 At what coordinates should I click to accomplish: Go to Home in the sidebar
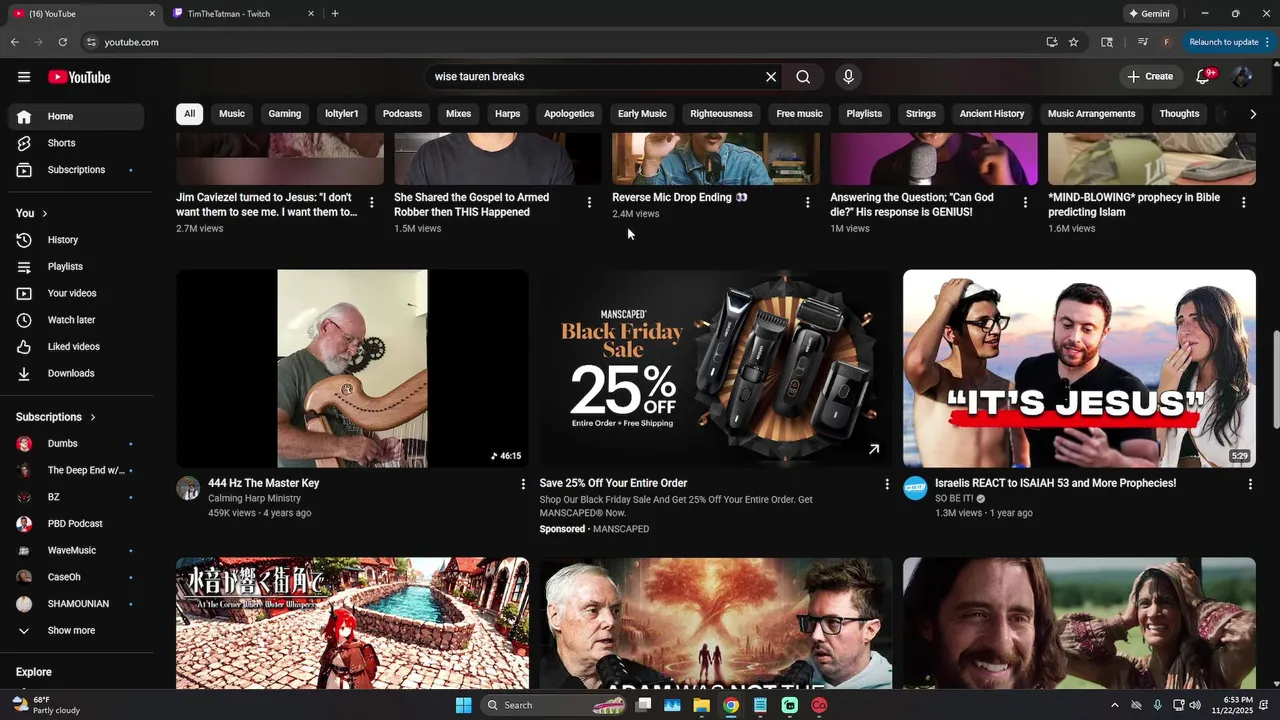pos(76,117)
